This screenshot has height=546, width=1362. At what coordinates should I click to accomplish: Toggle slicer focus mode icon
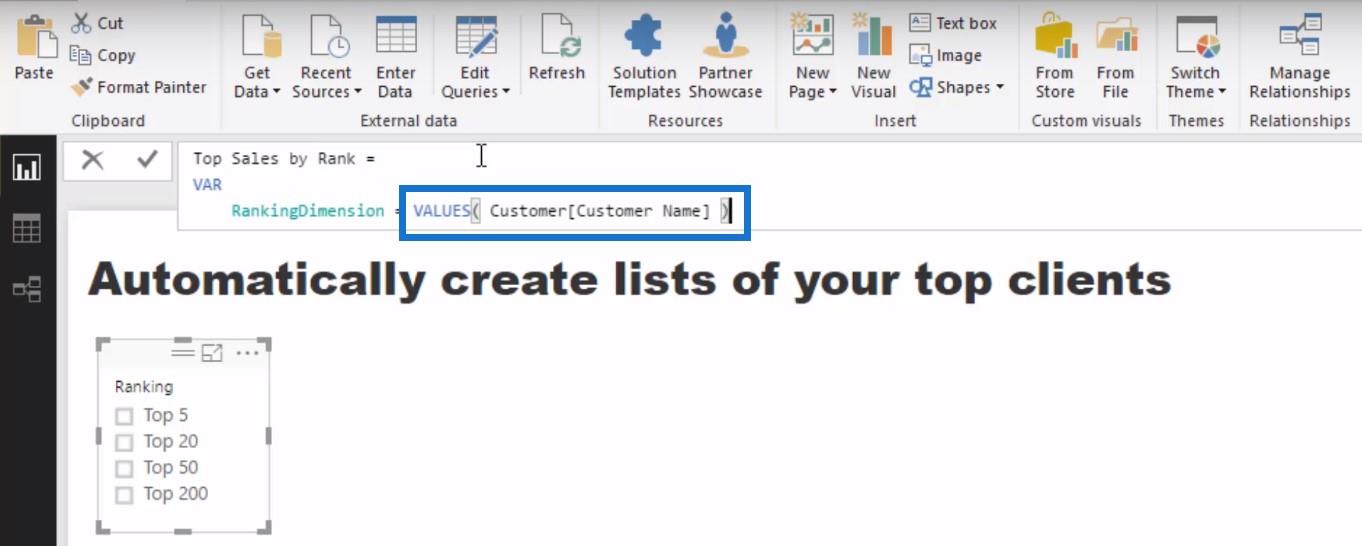[212, 353]
